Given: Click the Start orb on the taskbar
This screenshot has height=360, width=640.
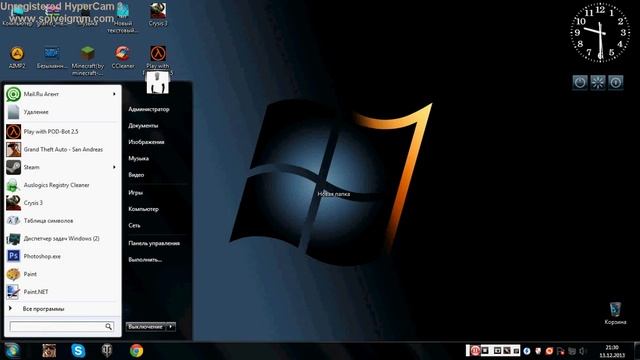Looking at the screenshot, I should click(x=12, y=351).
